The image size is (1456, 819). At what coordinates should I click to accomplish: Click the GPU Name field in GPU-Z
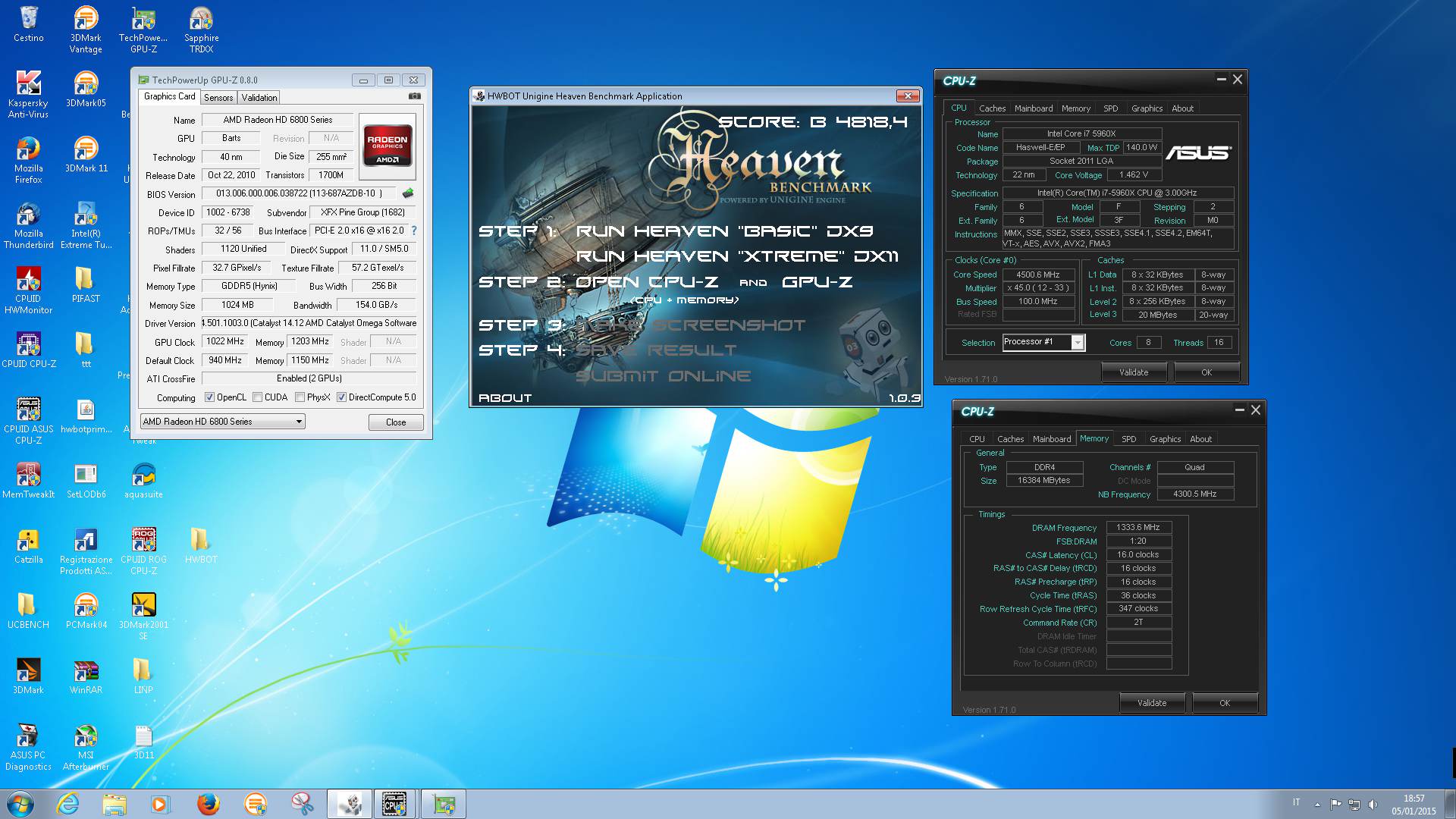pyautogui.click(x=277, y=120)
